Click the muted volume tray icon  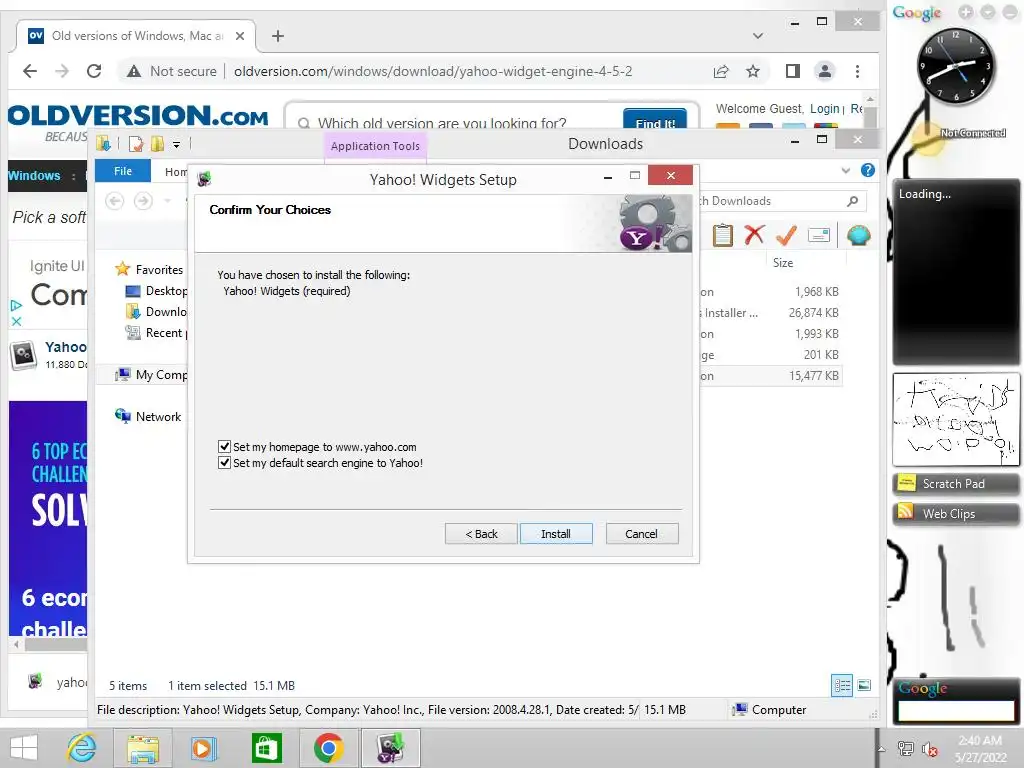[x=929, y=749]
